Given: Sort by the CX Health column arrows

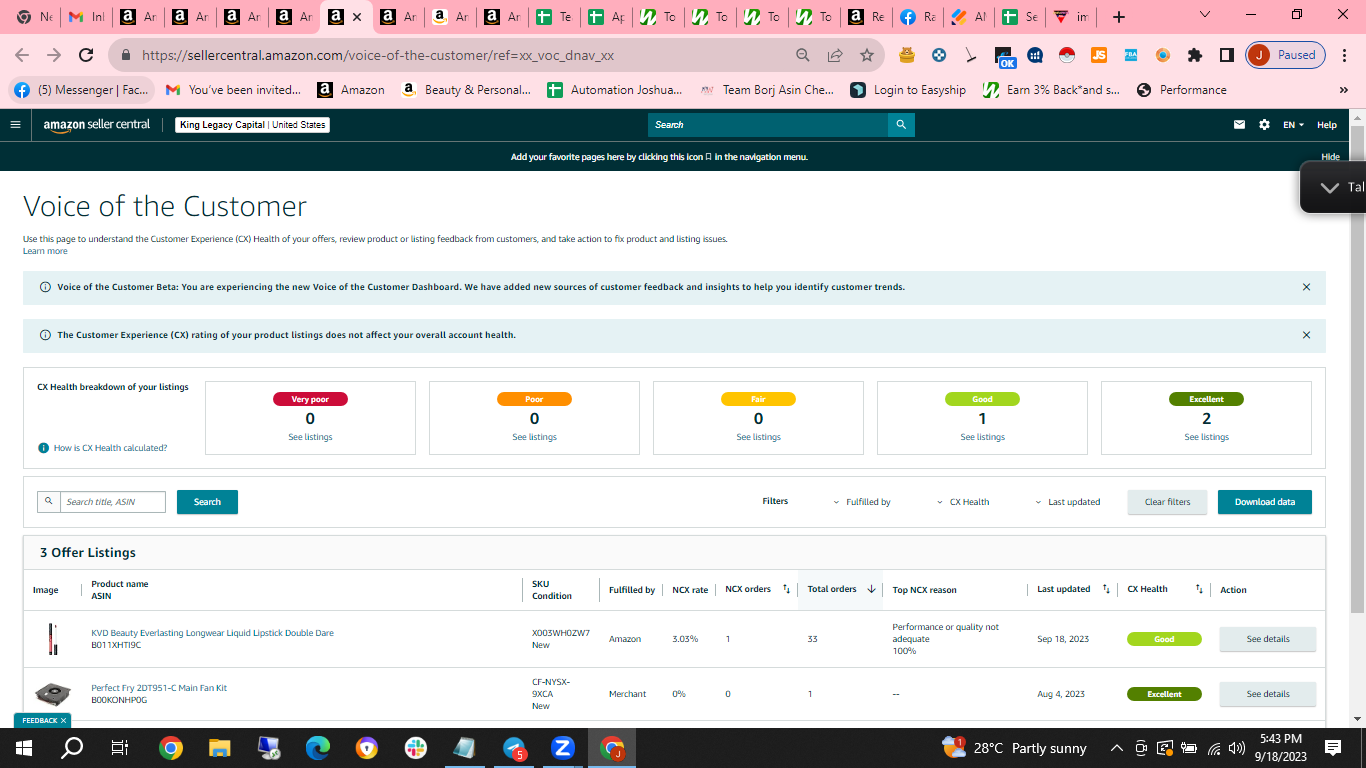Looking at the screenshot, I should coord(1199,589).
